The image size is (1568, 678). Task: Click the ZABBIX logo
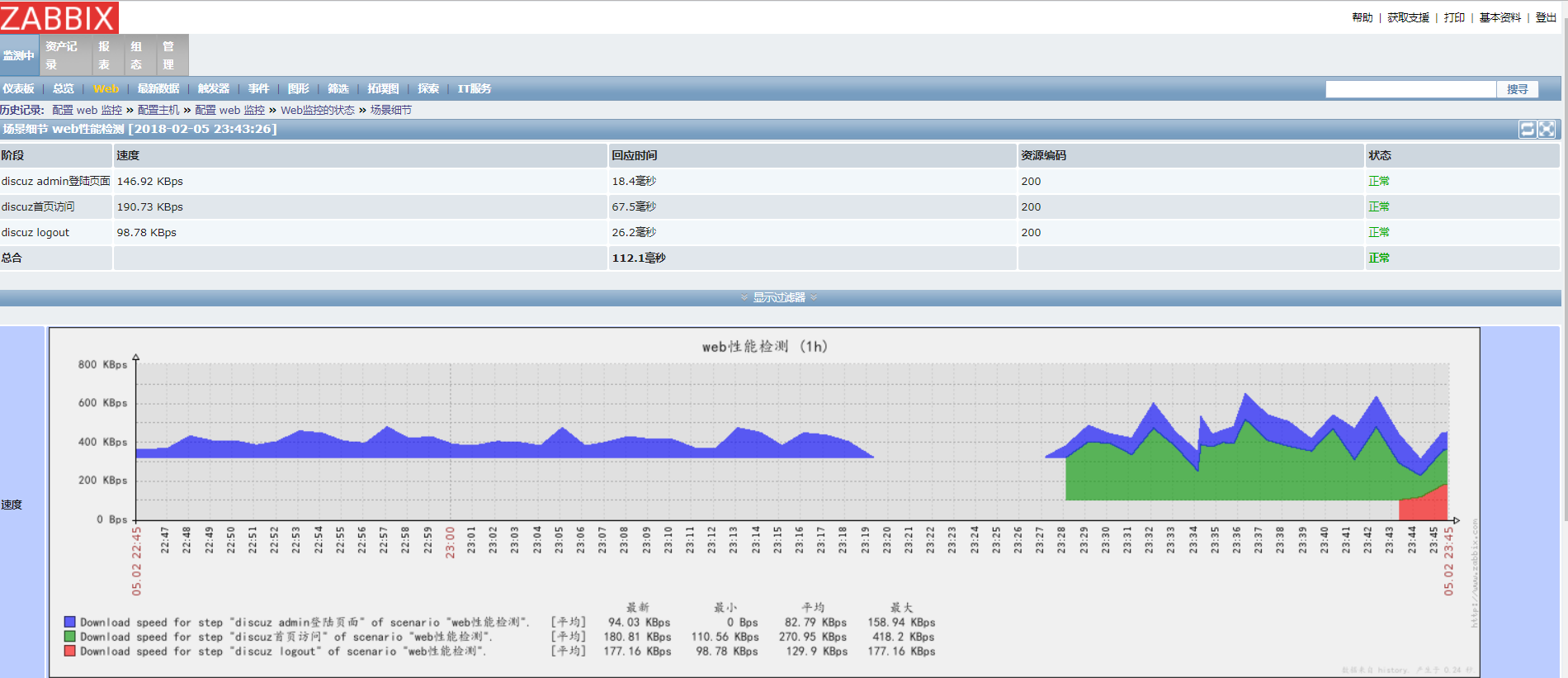(x=59, y=17)
